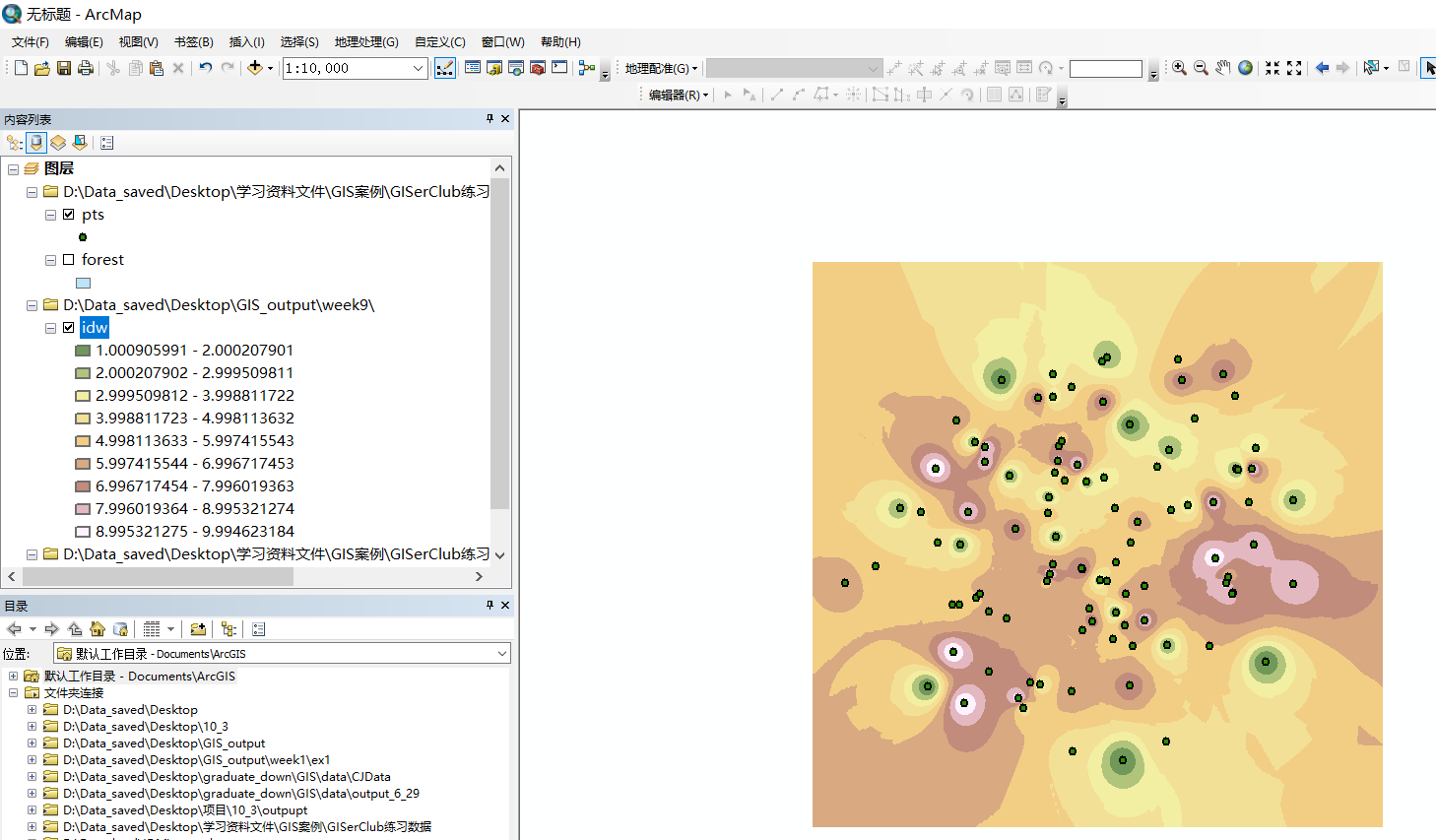Click the Catalog Go To Home Folder icon
Viewport: 1436px width, 840px height.
(98, 629)
